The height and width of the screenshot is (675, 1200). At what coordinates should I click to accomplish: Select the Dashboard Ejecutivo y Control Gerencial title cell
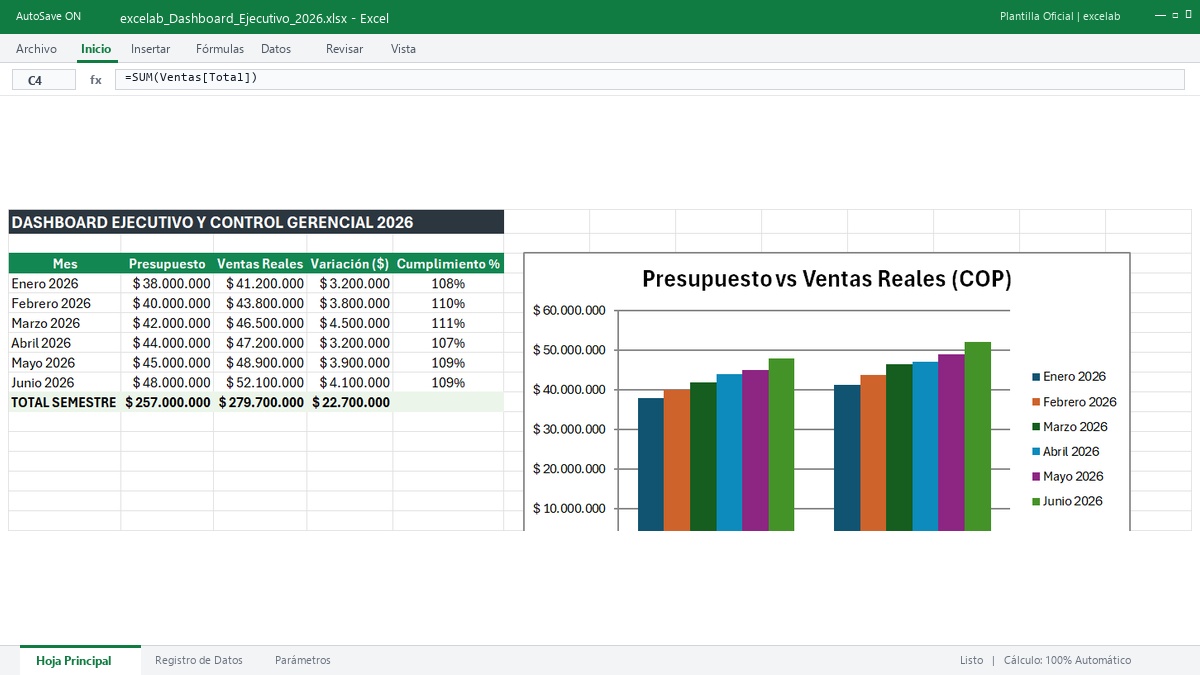pyautogui.click(x=256, y=222)
